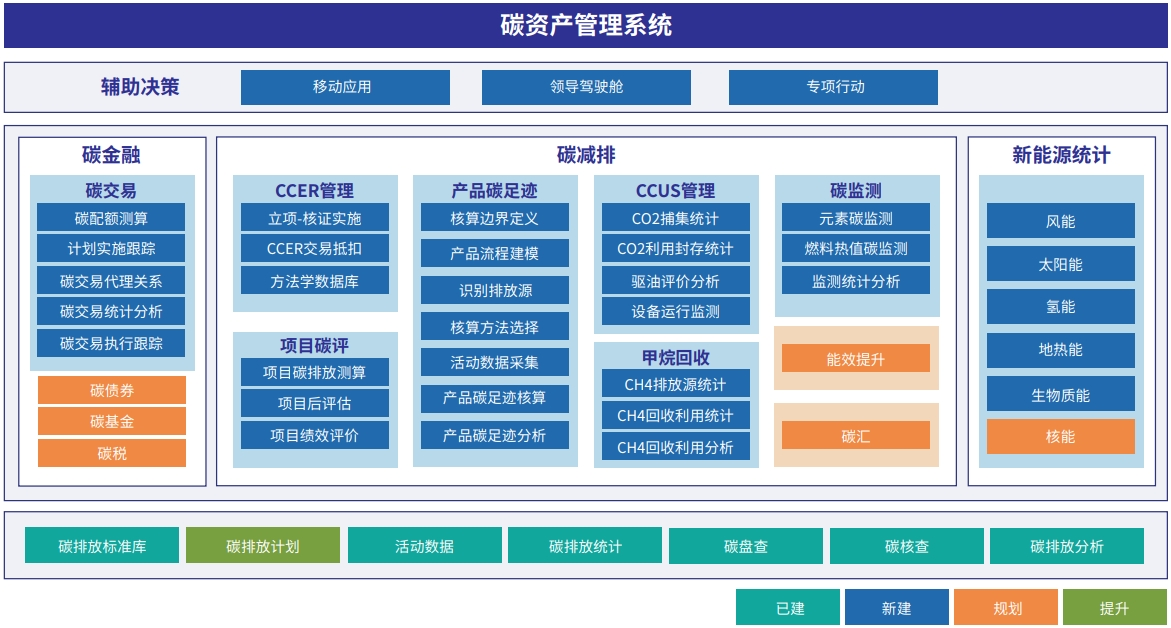
Task: Click CH4回收利用分析
Action: coord(675,447)
